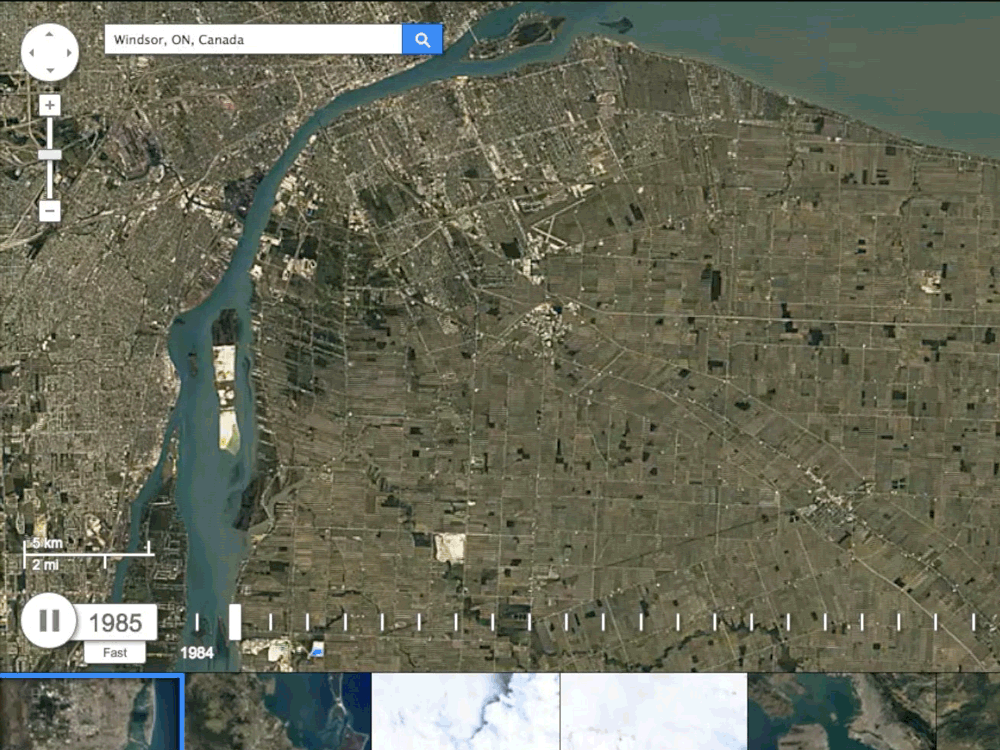Click the zoom level slider handle
Screen dimensions: 1000x750
tap(50, 155)
